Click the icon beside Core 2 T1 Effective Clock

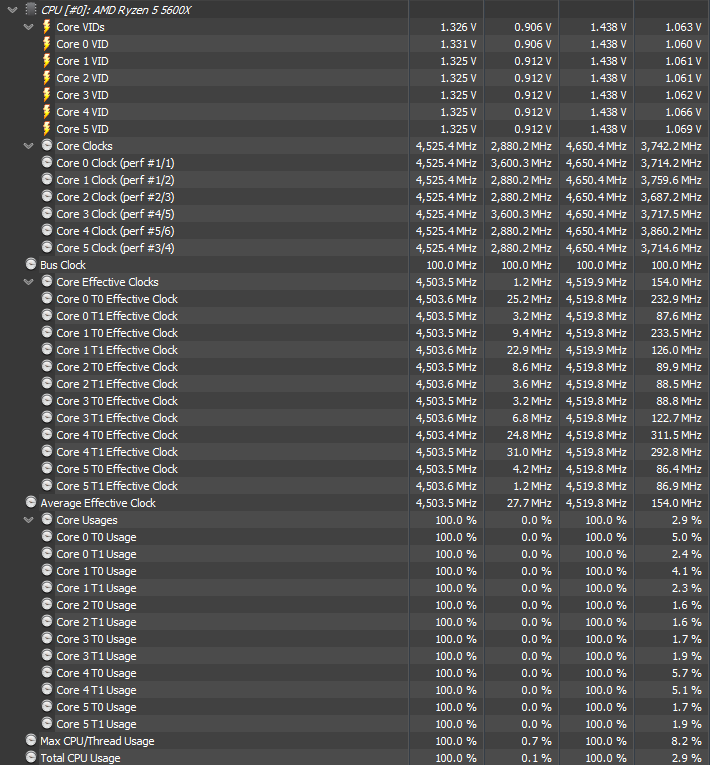point(47,383)
